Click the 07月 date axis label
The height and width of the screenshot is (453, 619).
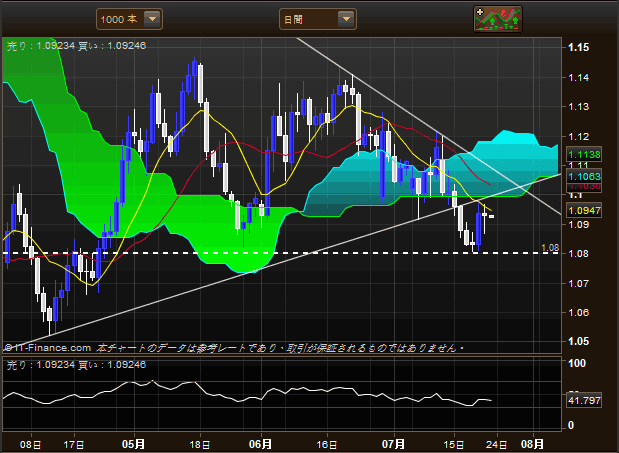pos(393,444)
